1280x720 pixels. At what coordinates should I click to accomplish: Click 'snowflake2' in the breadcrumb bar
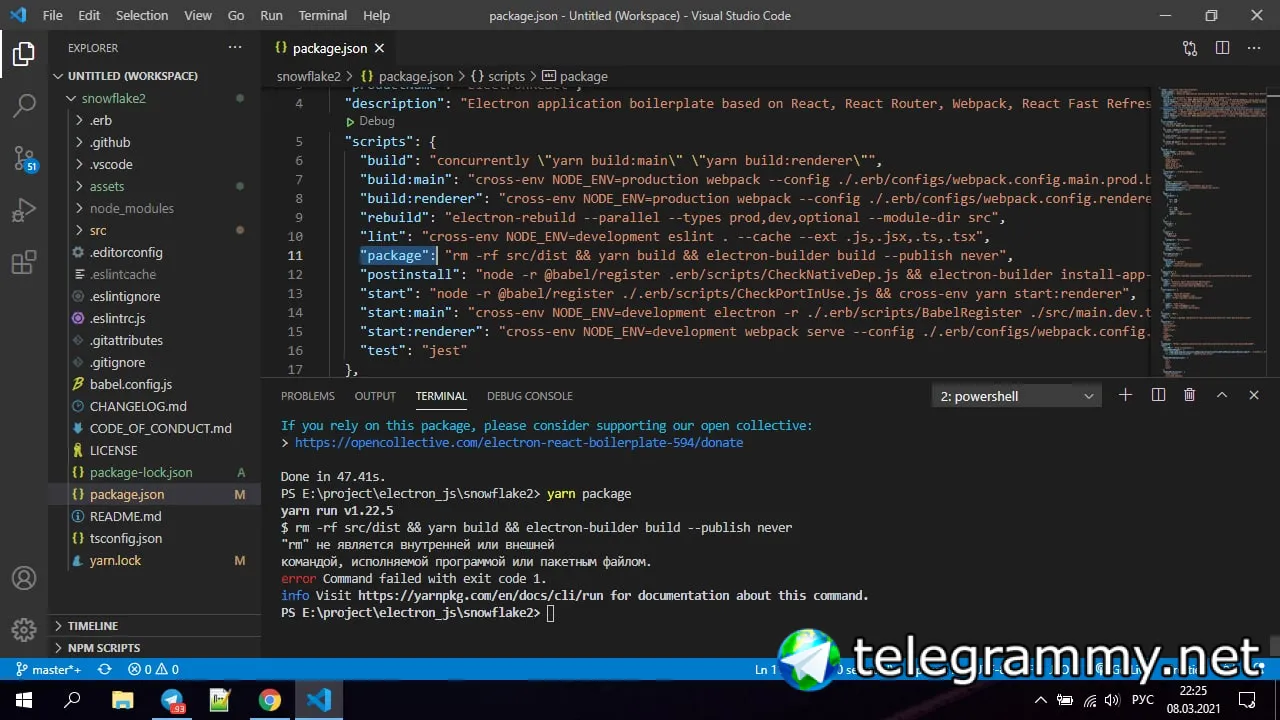(x=309, y=76)
